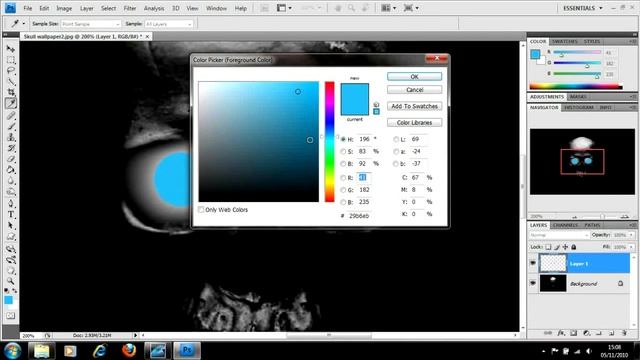Click Add To Swatches button
This screenshot has height=360, width=640.
point(414,106)
